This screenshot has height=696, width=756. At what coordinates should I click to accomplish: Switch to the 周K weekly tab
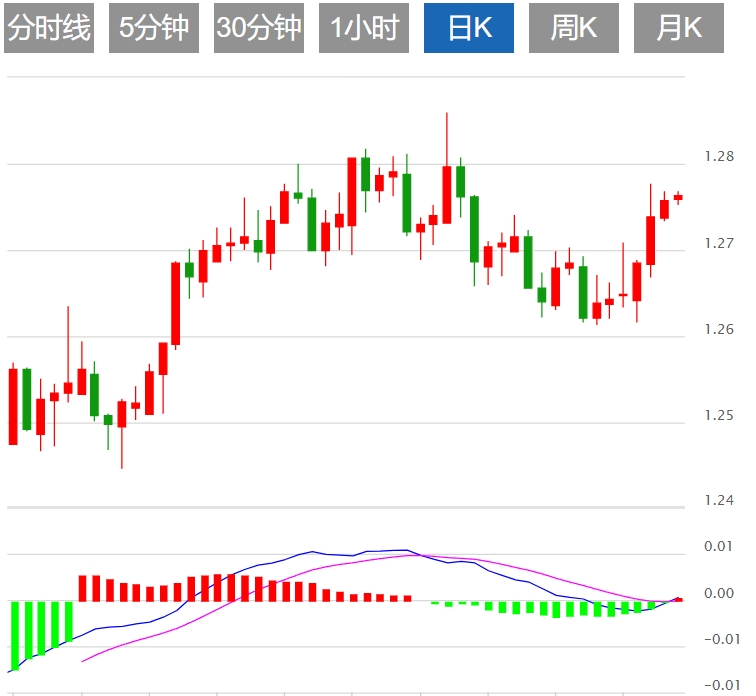(574, 28)
